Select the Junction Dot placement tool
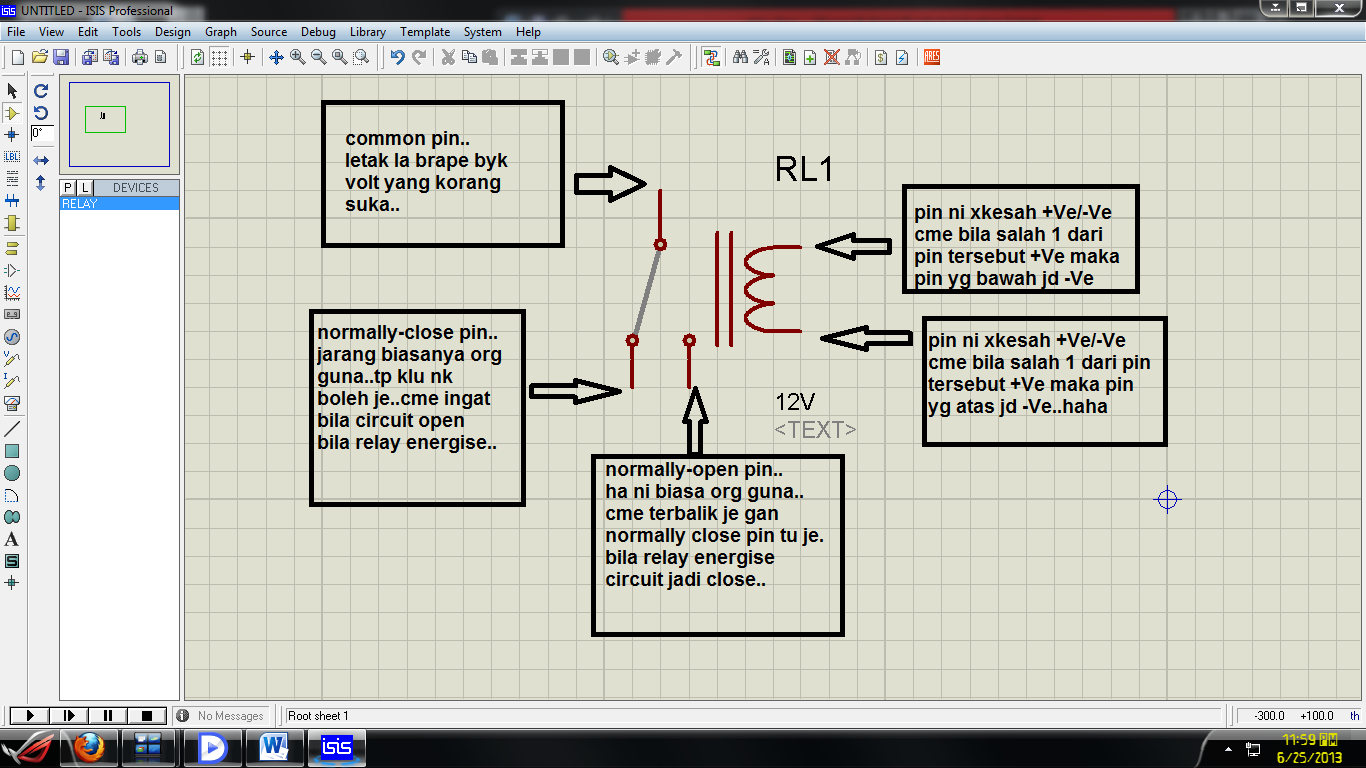 (x=13, y=135)
